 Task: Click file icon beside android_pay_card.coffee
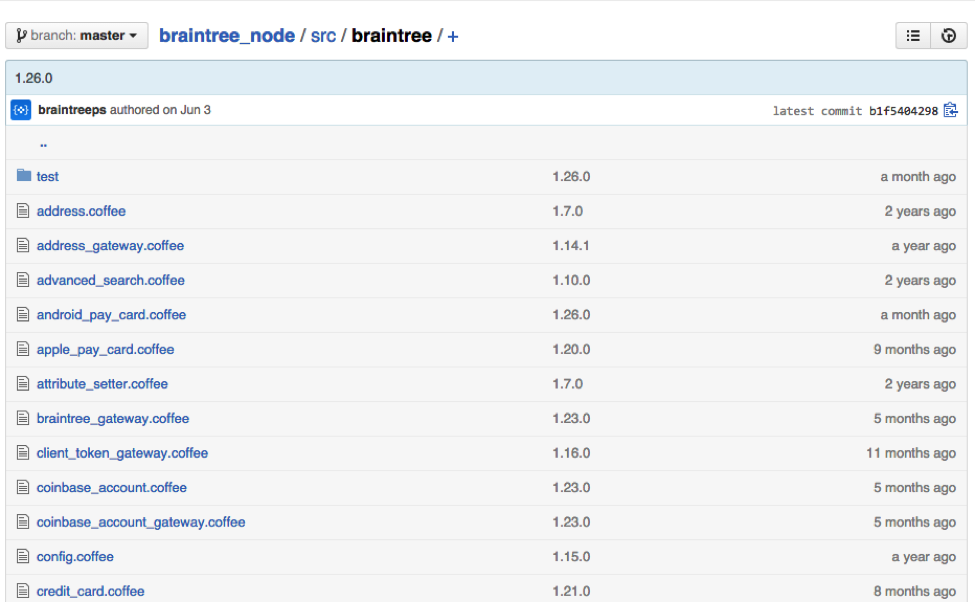click(23, 315)
